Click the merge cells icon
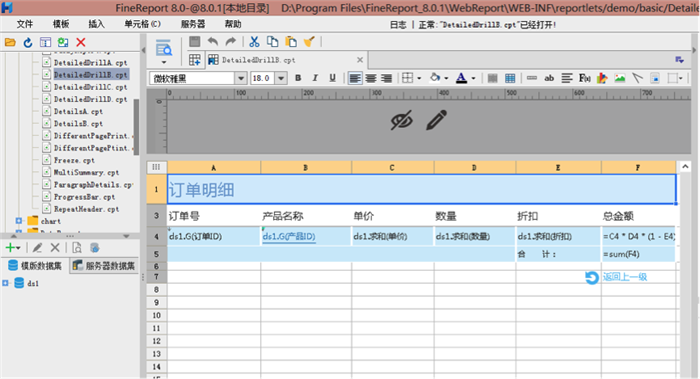This screenshot has height=379, width=700. pyautogui.click(x=492, y=78)
